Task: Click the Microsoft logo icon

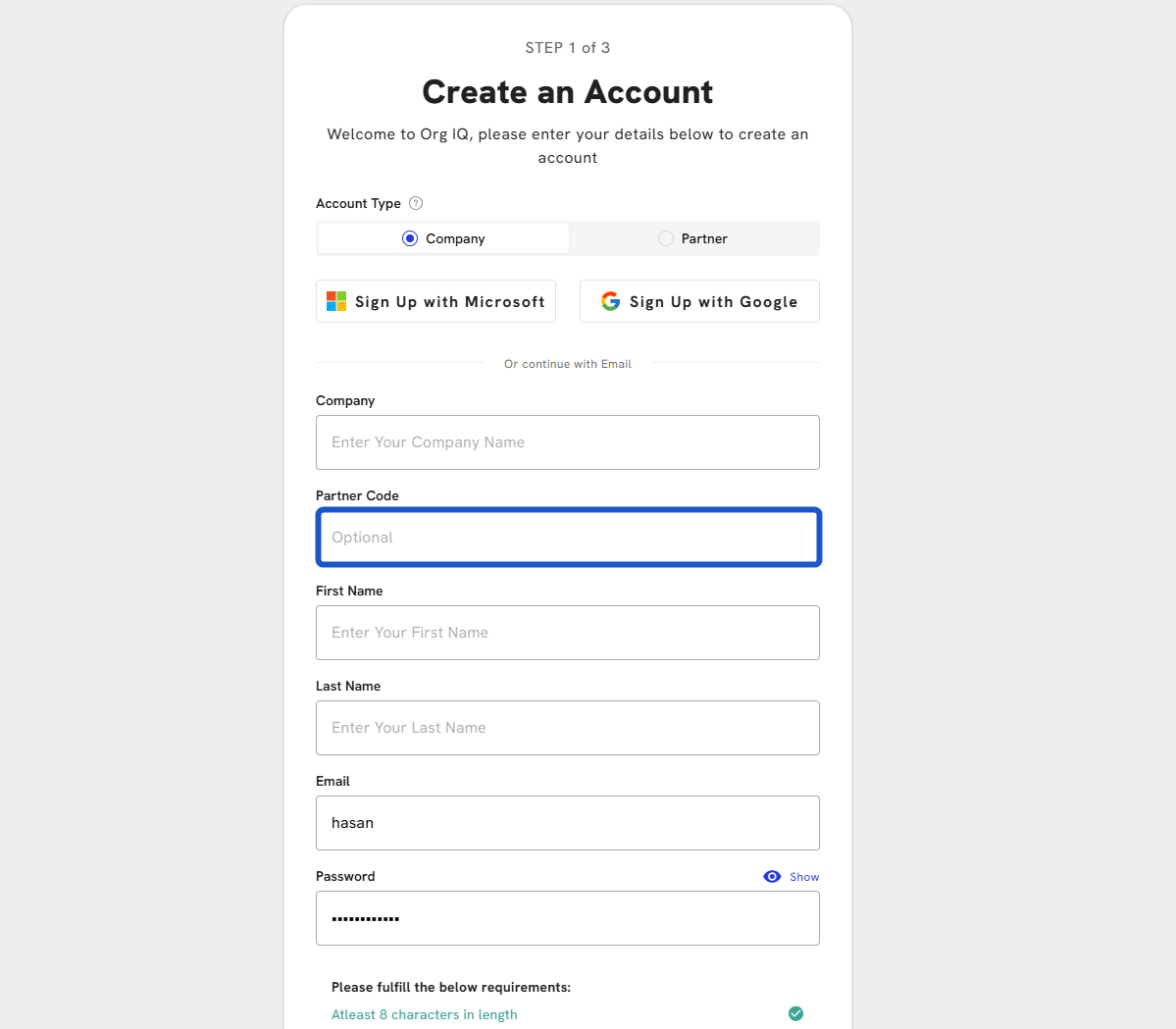Action: click(x=336, y=301)
